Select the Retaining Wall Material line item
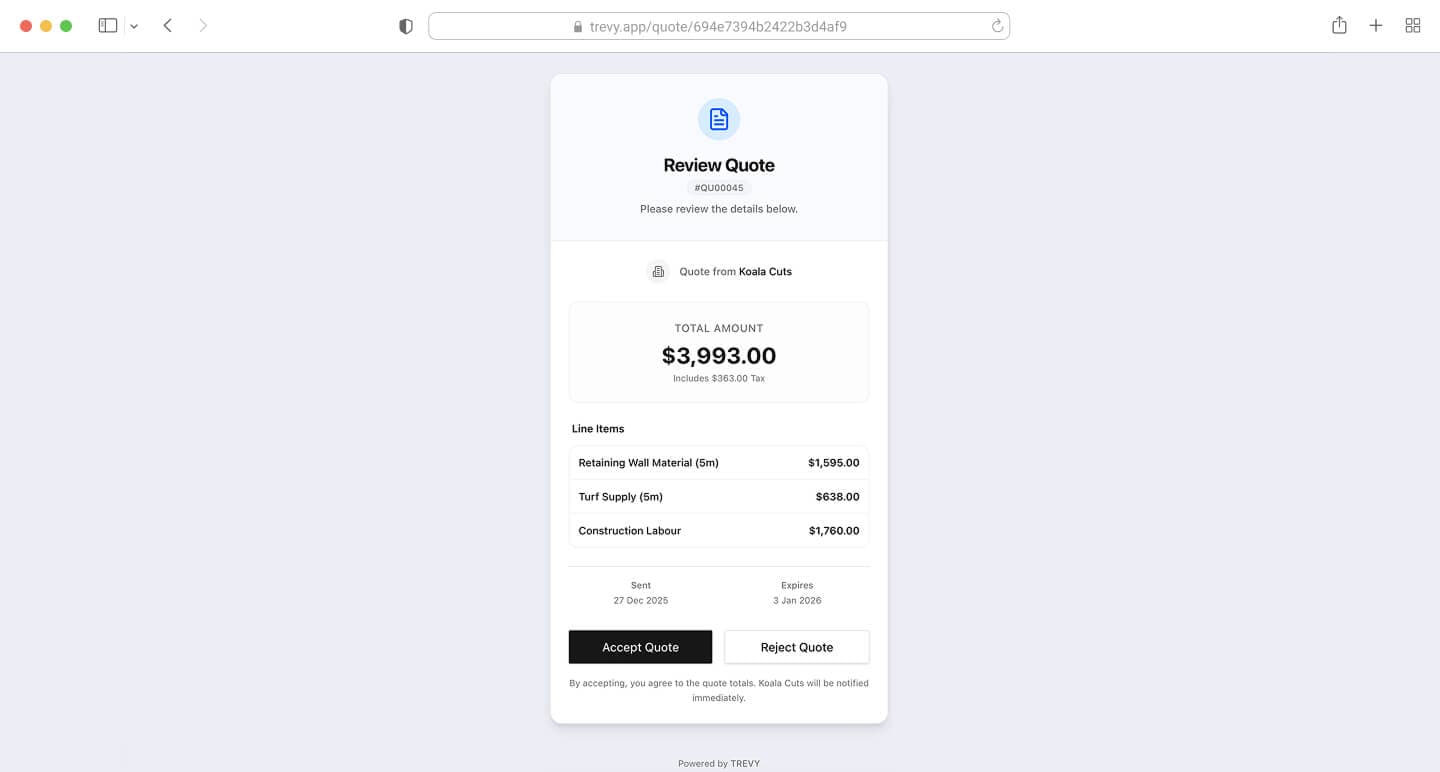This screenshot has height=772, width=1440. tap(718, 462)
